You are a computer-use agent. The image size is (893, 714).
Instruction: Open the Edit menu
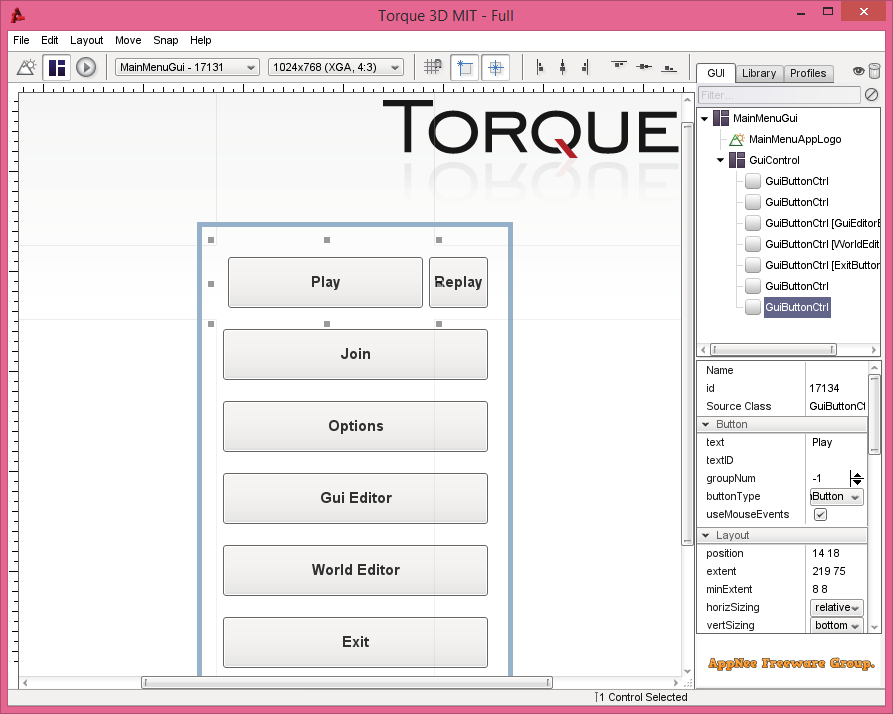pyautogui.click(x=50, y=40)
